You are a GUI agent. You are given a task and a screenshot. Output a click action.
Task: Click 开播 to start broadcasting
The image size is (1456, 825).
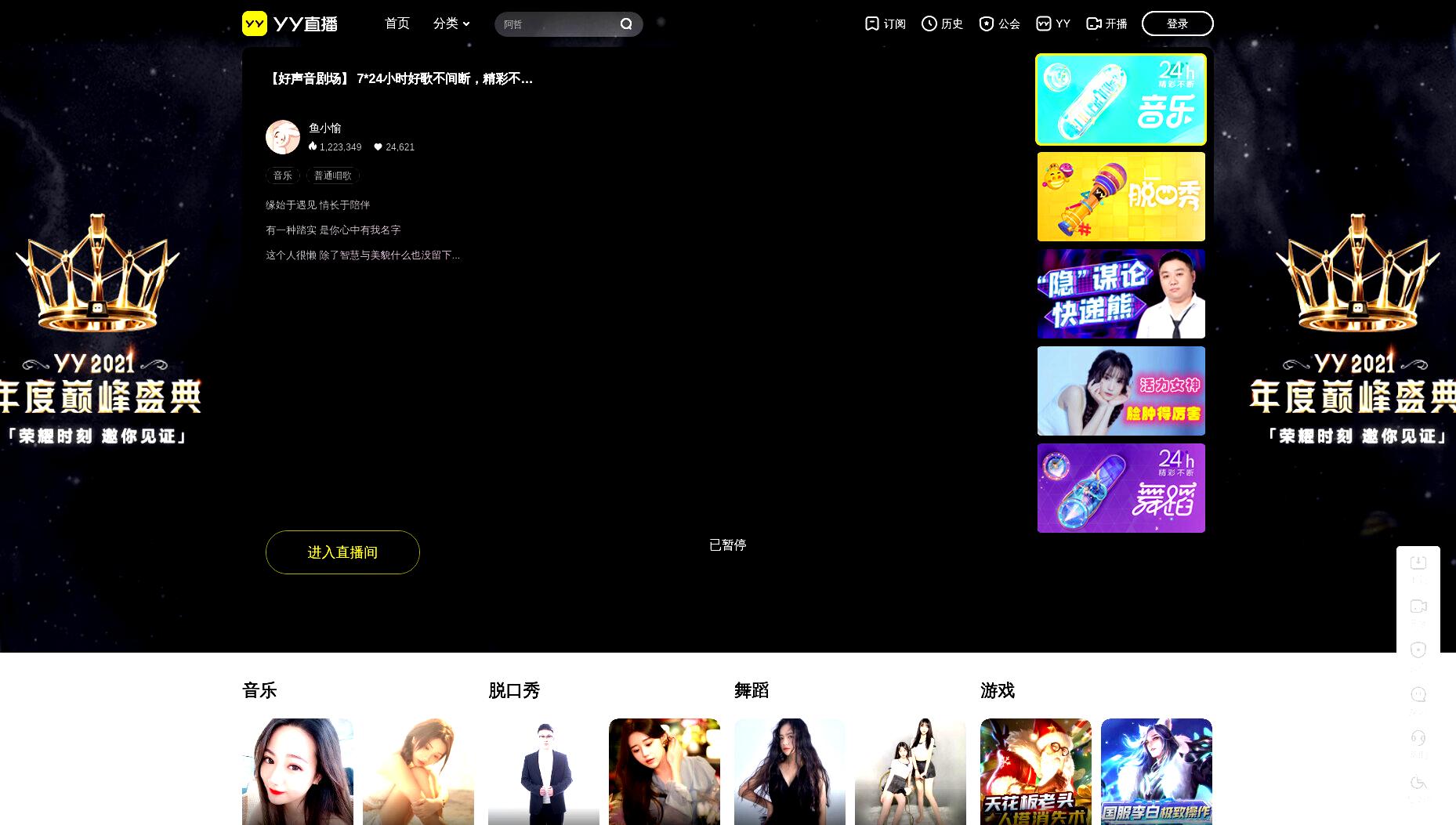tap(1106, 24)
